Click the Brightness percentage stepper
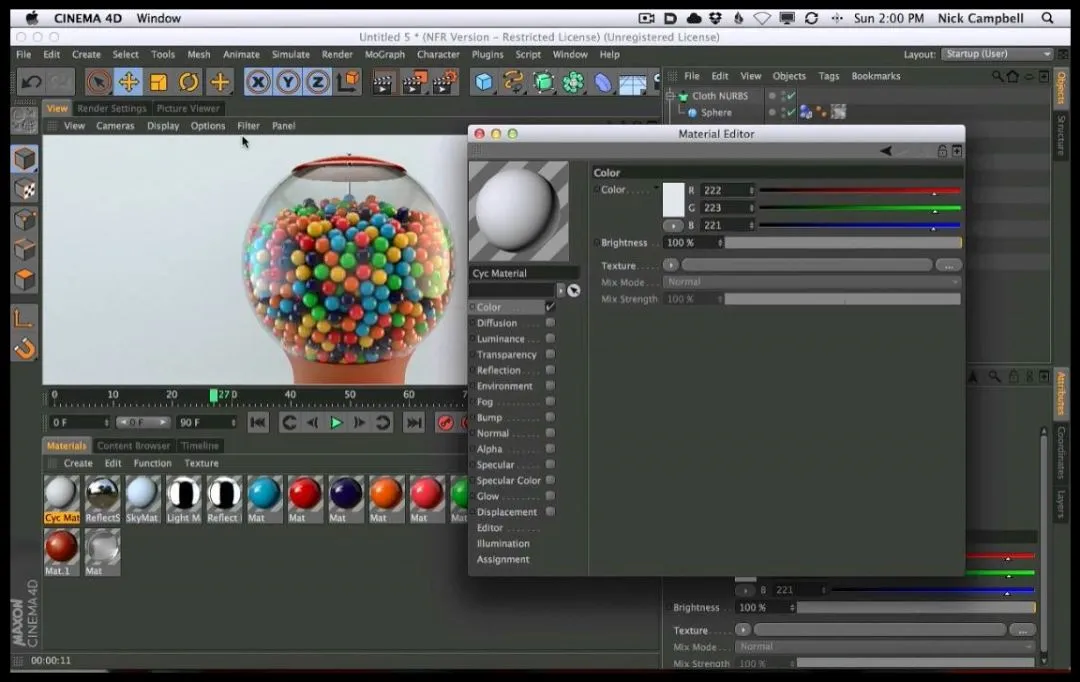This screenshot has height=682, width=1080. point(720,242)
